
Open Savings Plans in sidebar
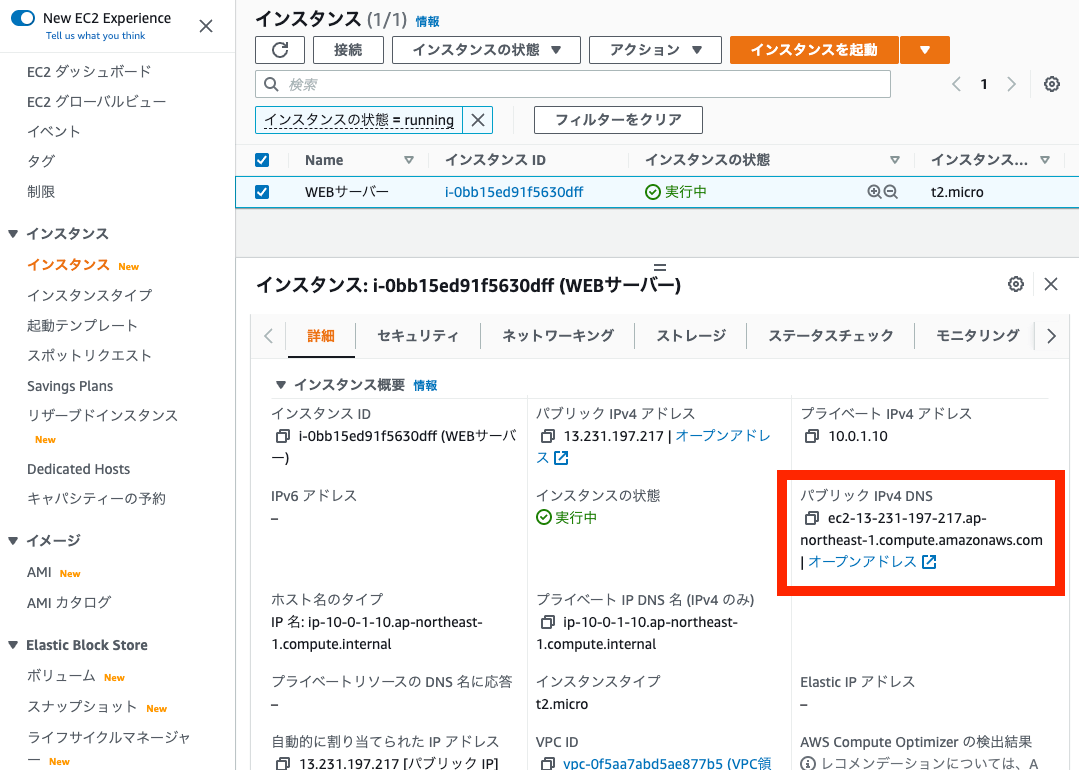click(x=70, y=386)
